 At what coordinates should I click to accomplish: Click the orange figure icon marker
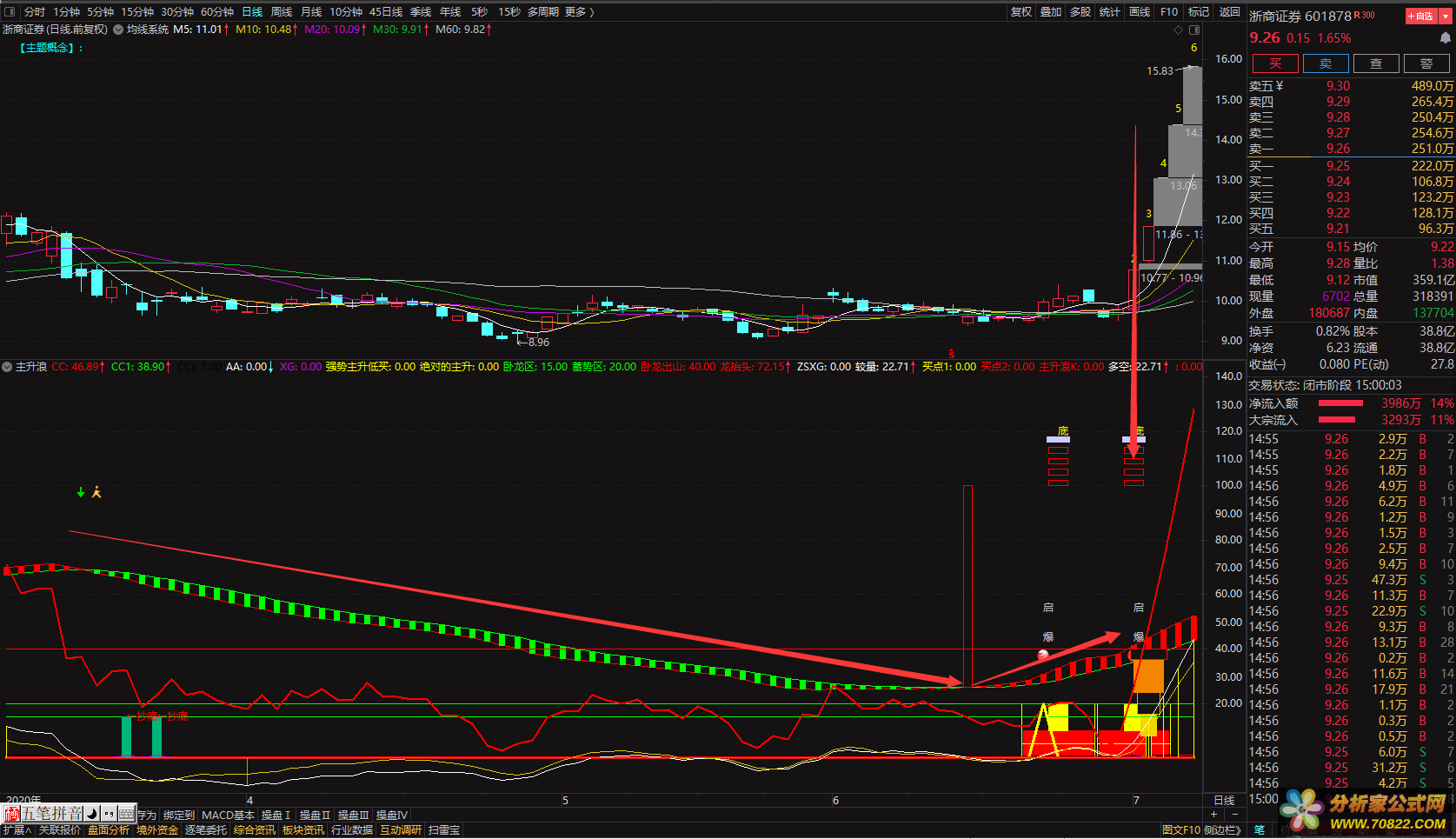click(x=96, y=492)
